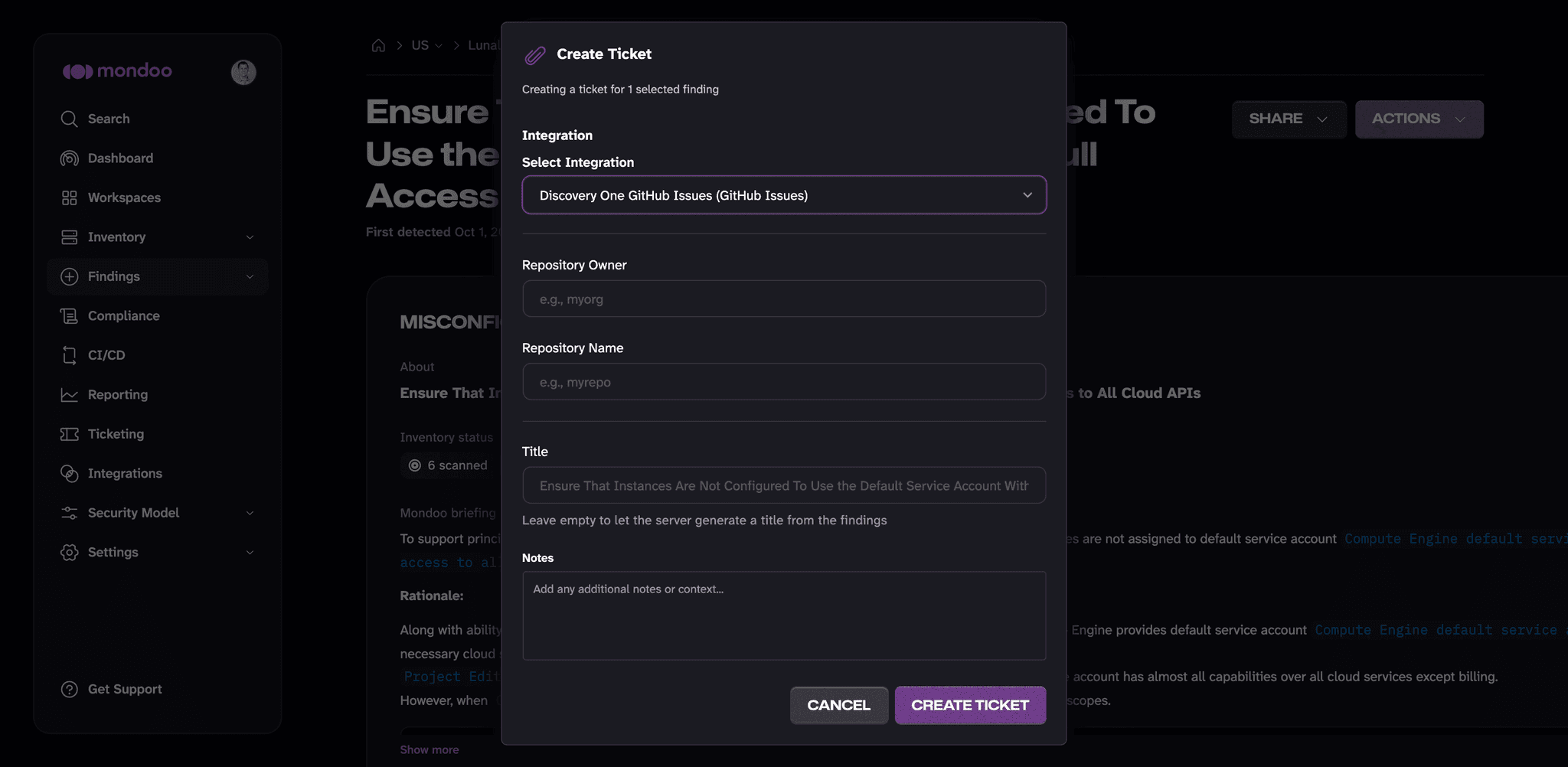Expand the Findings submenu chevron
Image resolution: width=1568 pixels, height=767 pixels.
[x=250, y=276]
